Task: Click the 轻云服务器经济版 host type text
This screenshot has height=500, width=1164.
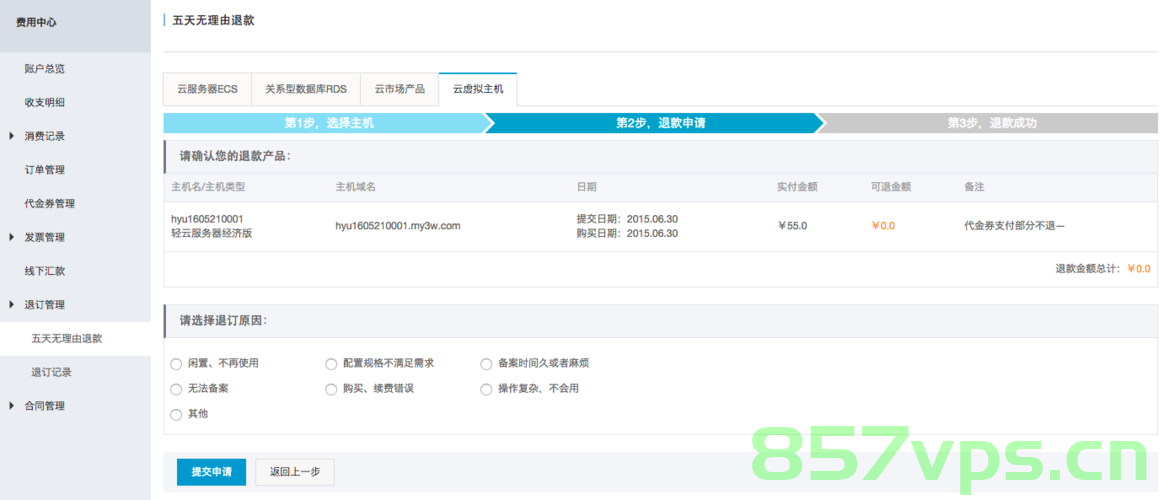Action: (212, 234)
